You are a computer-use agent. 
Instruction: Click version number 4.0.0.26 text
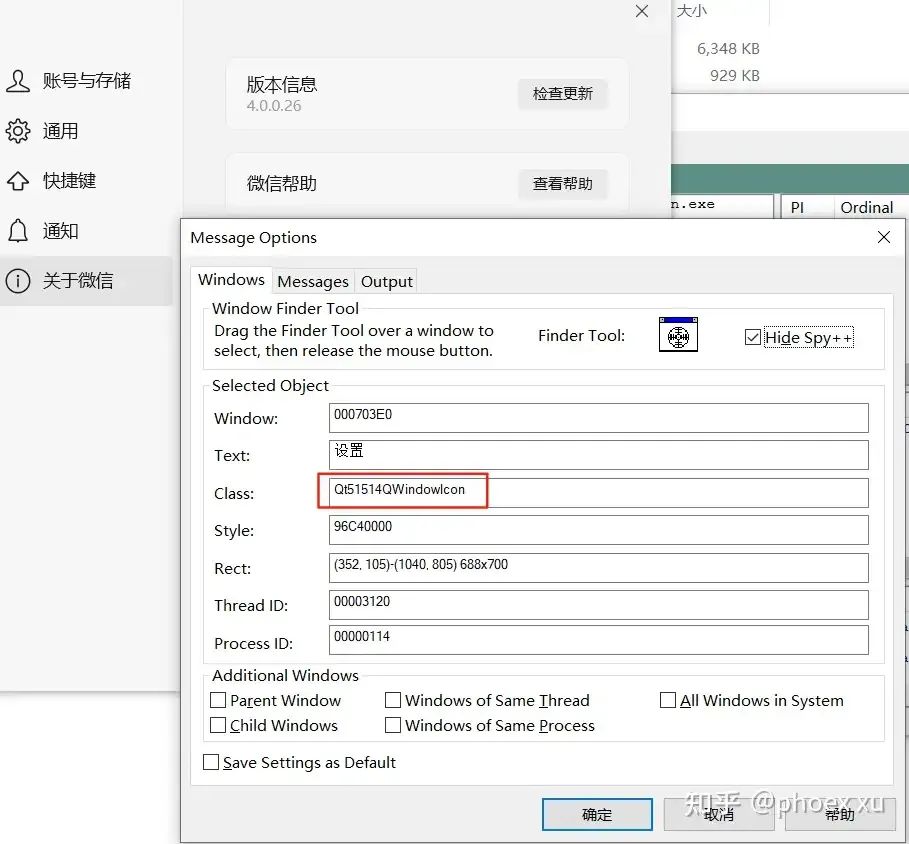pos(274,106)
